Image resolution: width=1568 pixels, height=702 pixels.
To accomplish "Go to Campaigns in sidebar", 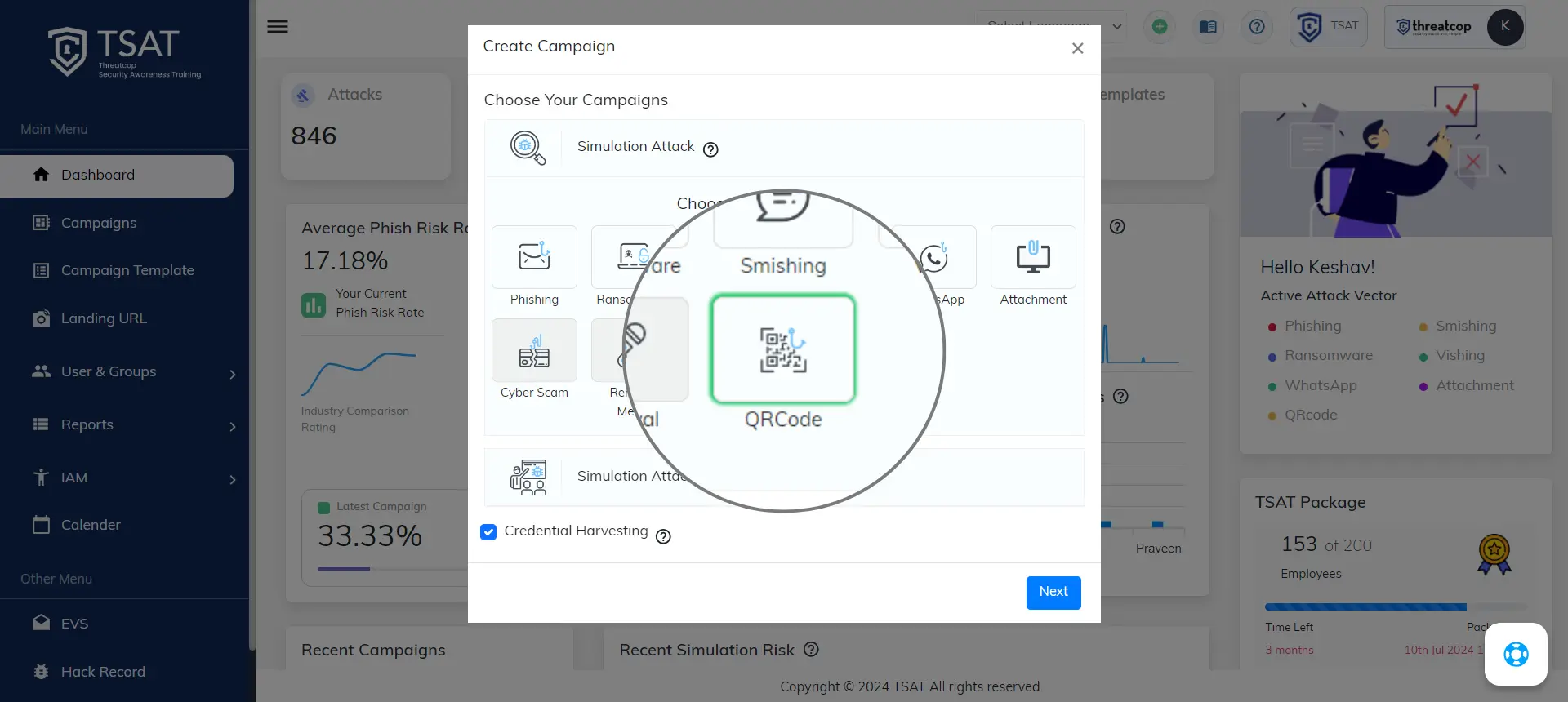I will coord(99,224).
